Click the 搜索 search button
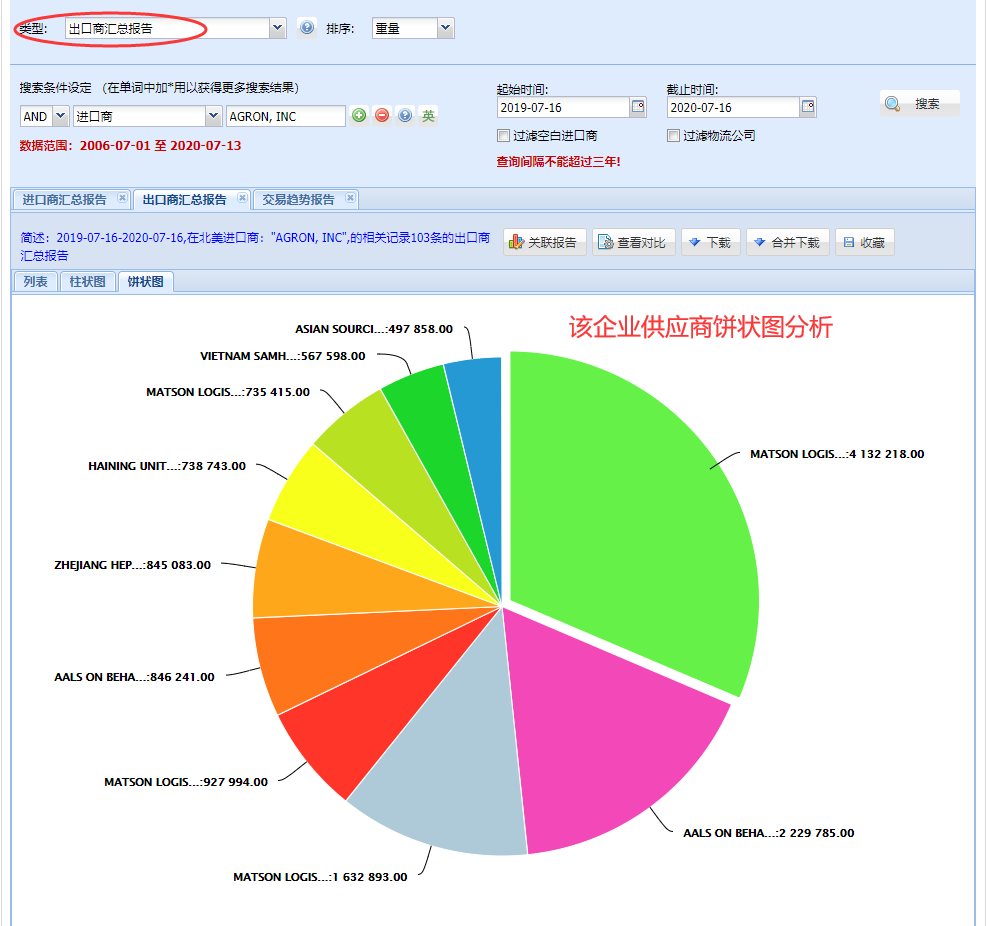This screenshot has height=926, width=986. (x=919, y=104)
